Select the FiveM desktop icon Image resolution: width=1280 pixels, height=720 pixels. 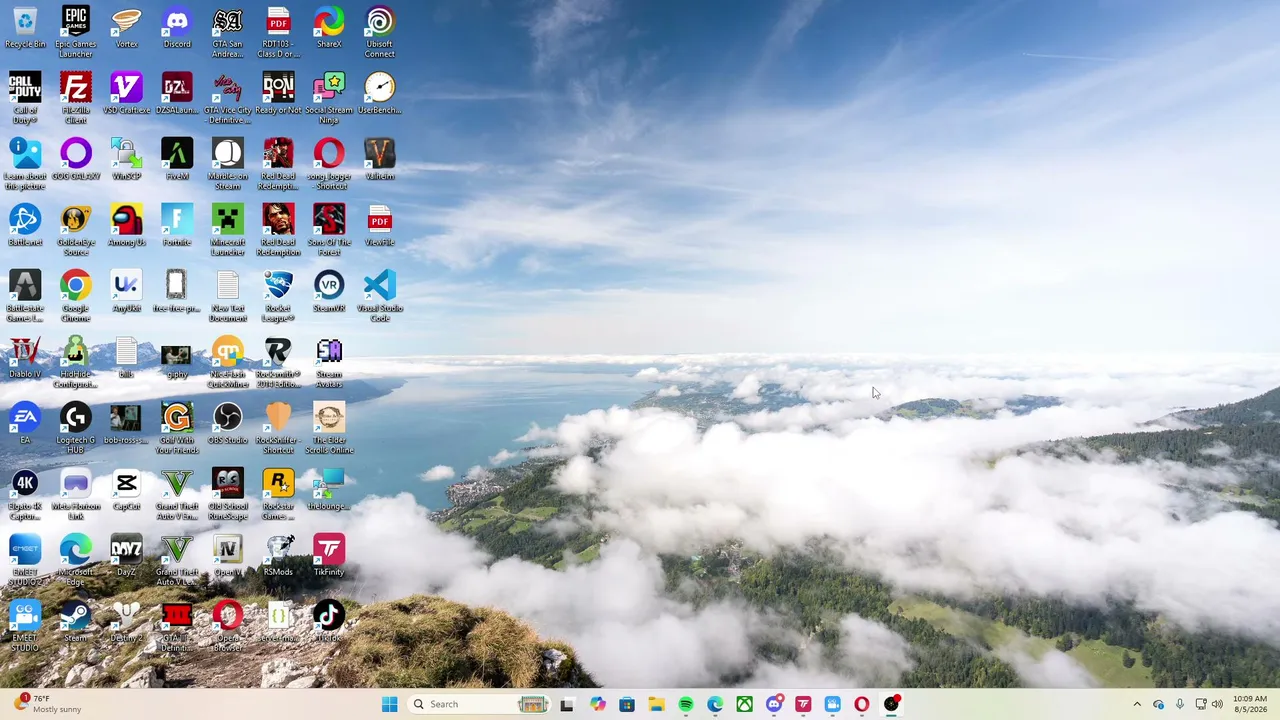177,160
